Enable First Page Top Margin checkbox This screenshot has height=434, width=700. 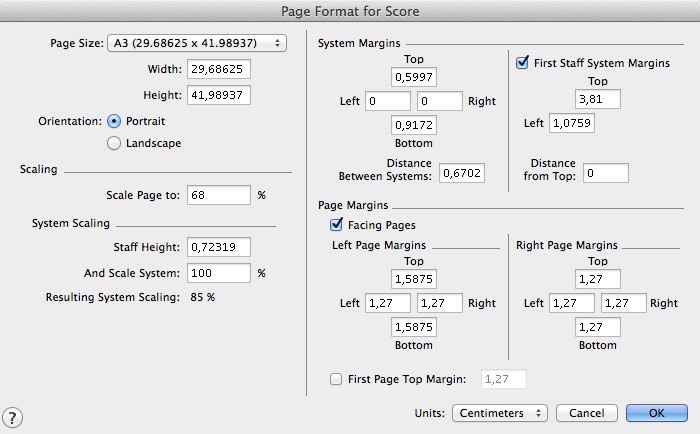pos(336,379)
